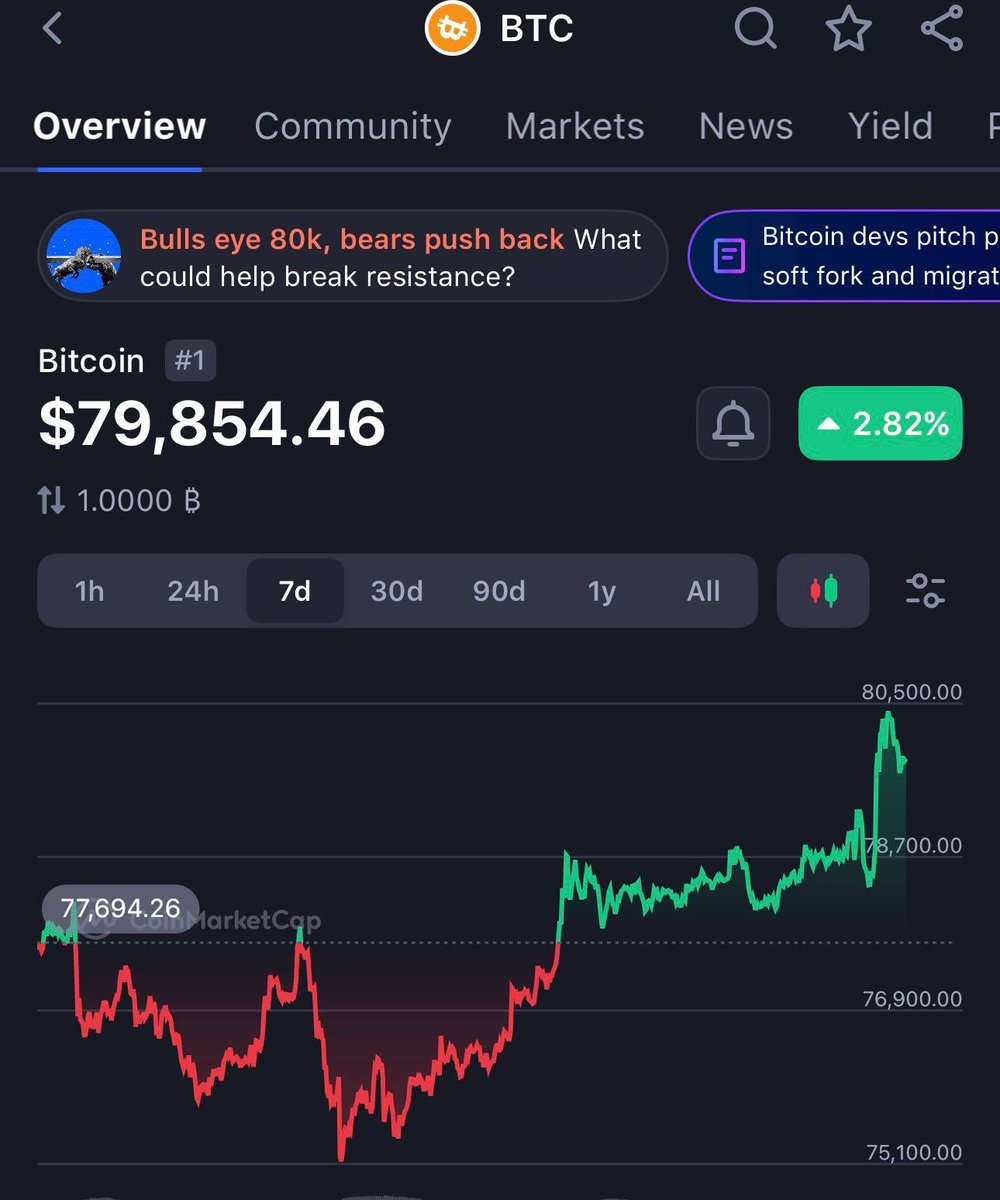Select the 7d chart range
The image size is (1000, 1200).
(x=295, y=591)
